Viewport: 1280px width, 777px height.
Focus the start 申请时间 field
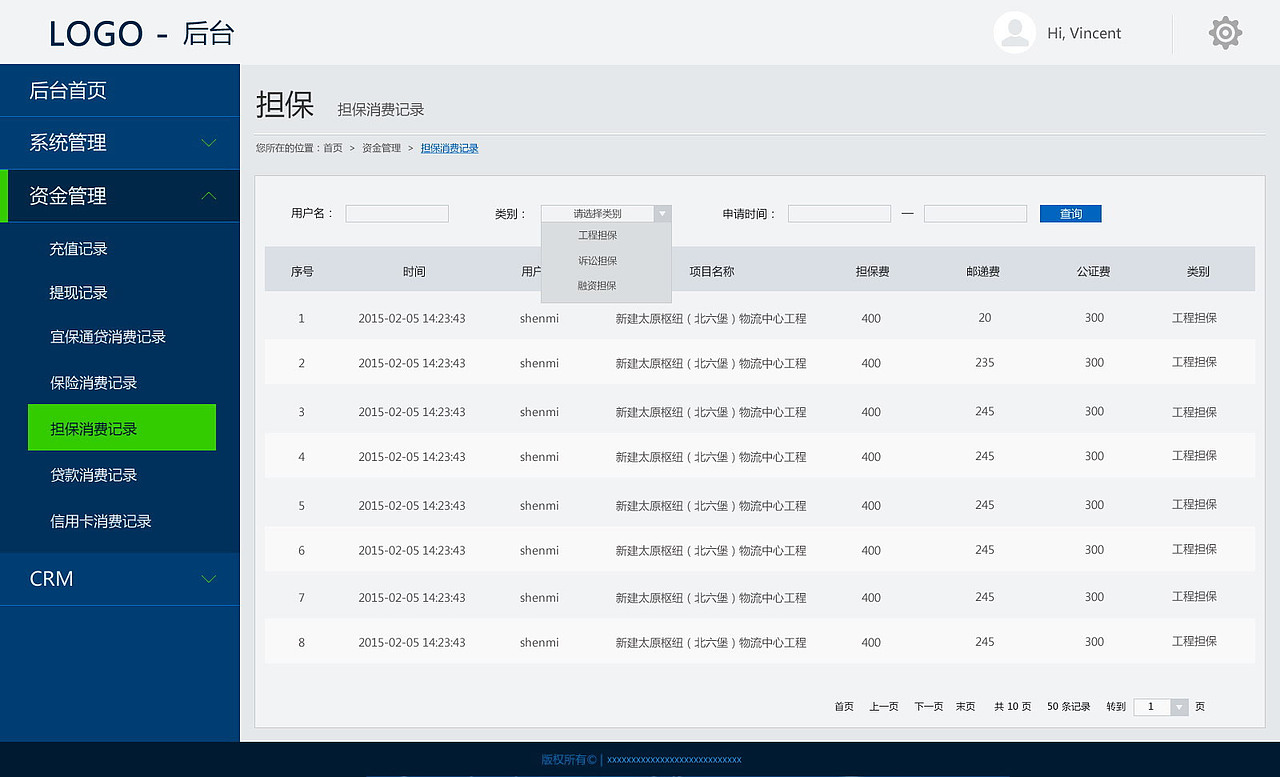839,214
